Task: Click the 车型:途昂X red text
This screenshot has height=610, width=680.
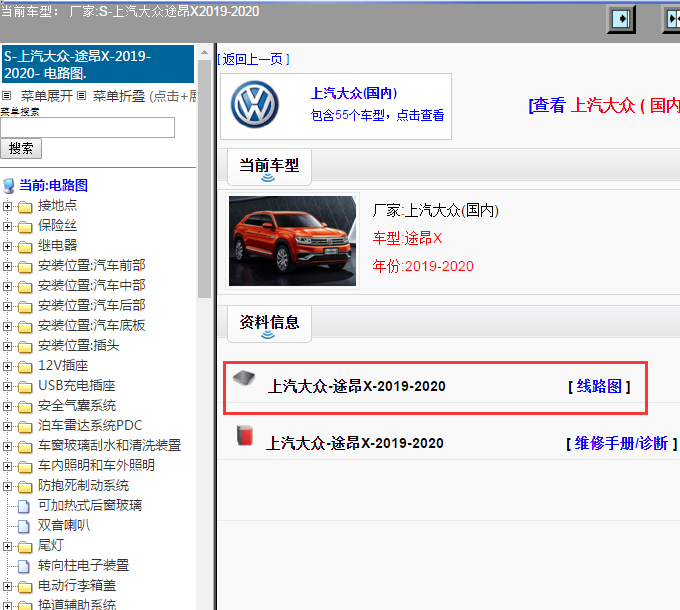Action: pyautogui.click(x=407, y=238)
